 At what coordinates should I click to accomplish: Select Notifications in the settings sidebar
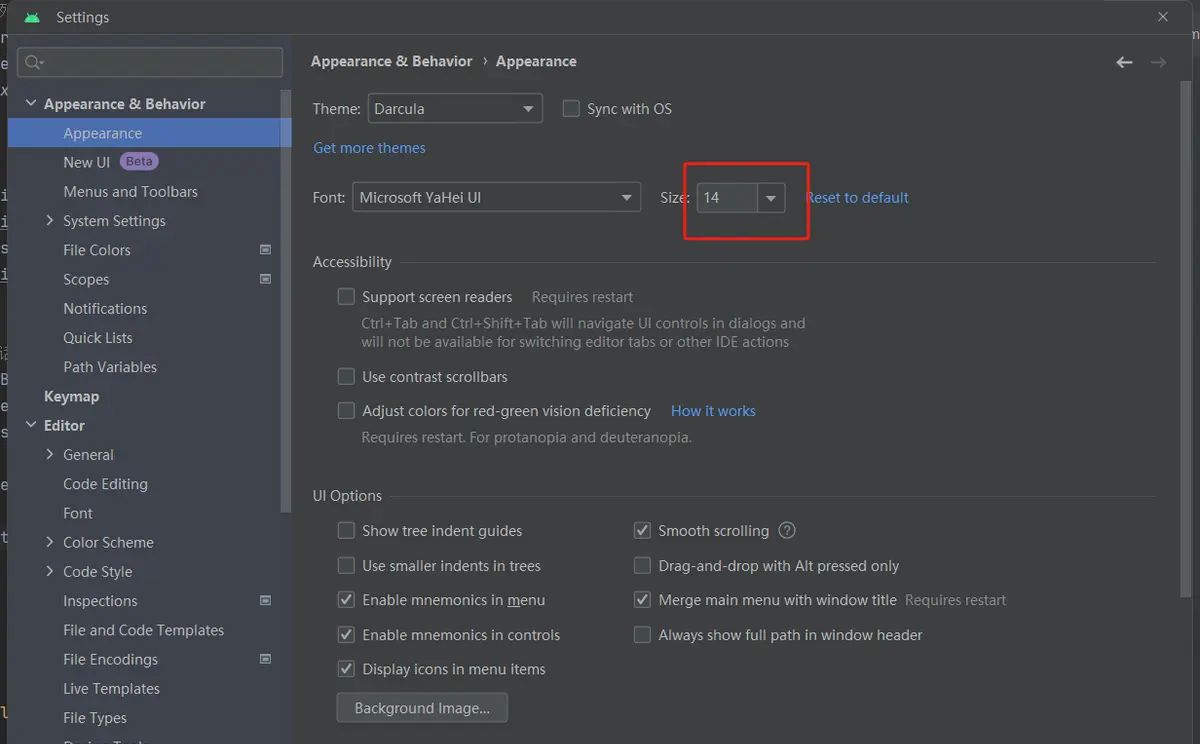(x=104, y=308)
